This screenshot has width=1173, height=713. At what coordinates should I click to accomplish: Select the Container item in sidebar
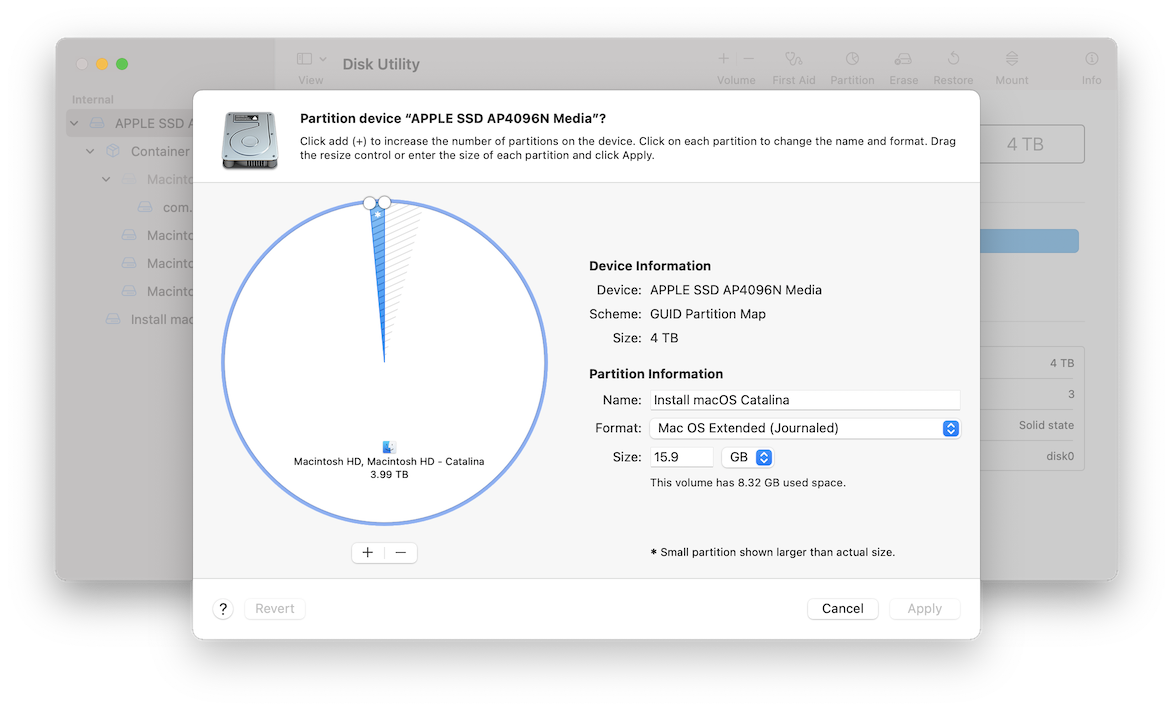pyautogui.click(x=160, y=151)
